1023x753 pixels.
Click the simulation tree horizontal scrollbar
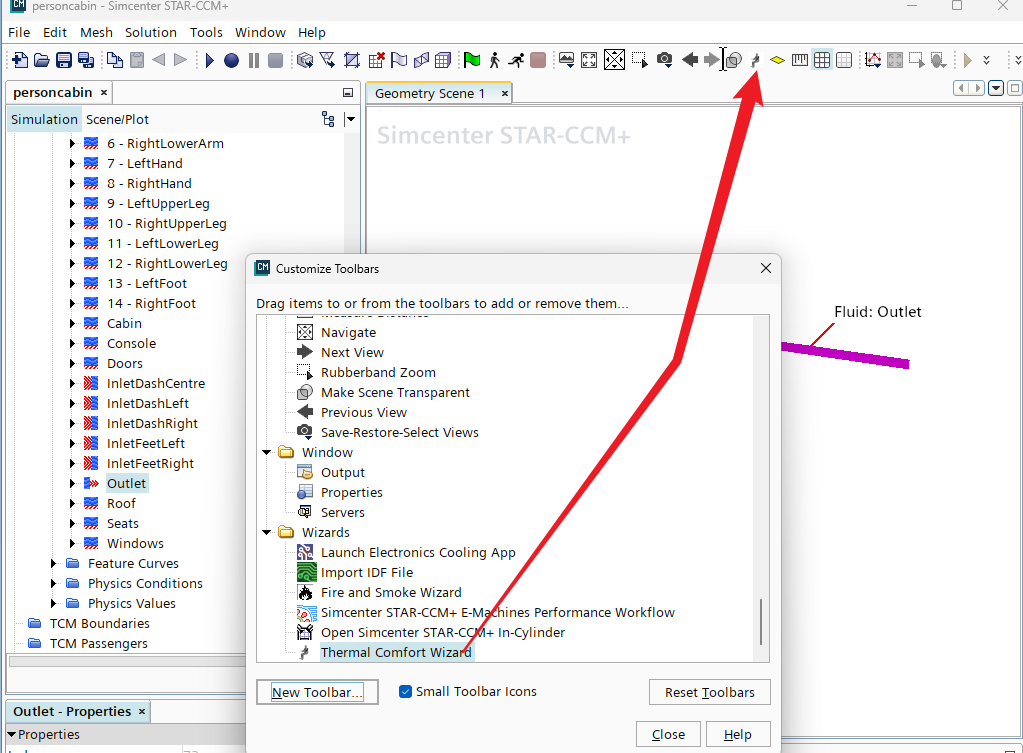pos(127,661)
